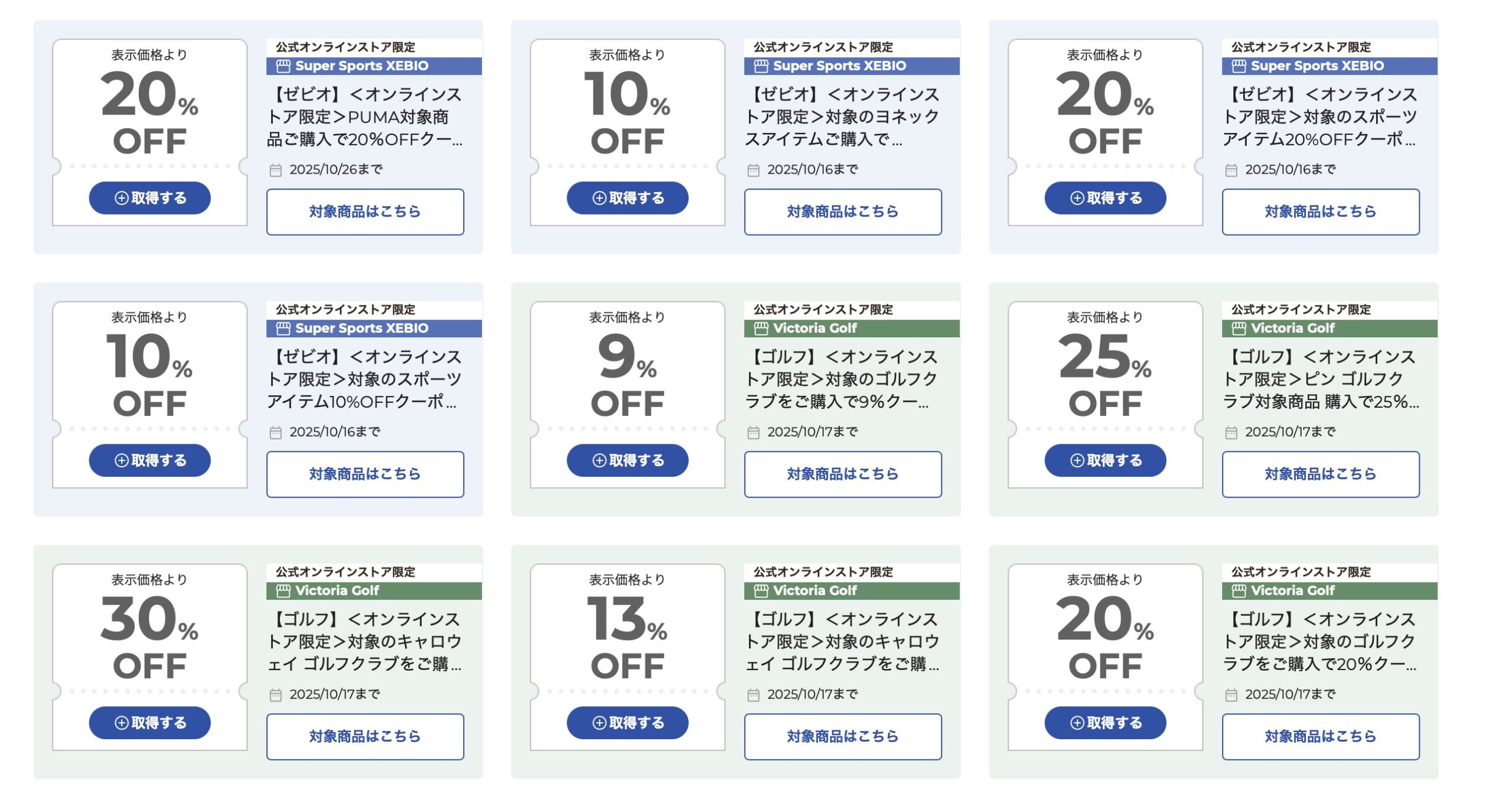Open 対象商品はこちら for the PUMA 20% coupon
The width and height of the screenshot is (1512, 806).
pyautogui.click(x=365, y=212)
